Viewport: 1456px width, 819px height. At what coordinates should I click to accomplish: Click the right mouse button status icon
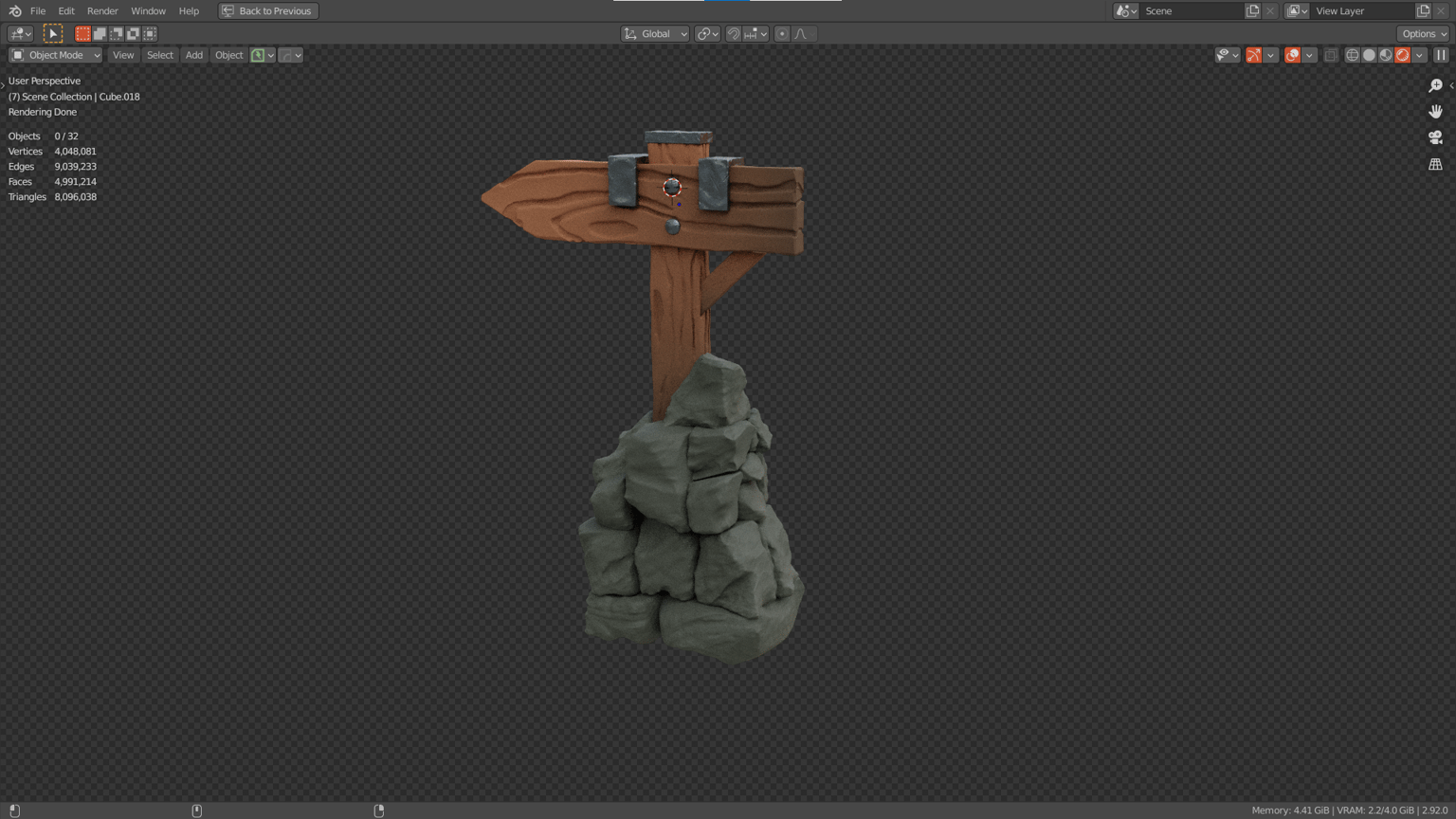coord(379,810)
